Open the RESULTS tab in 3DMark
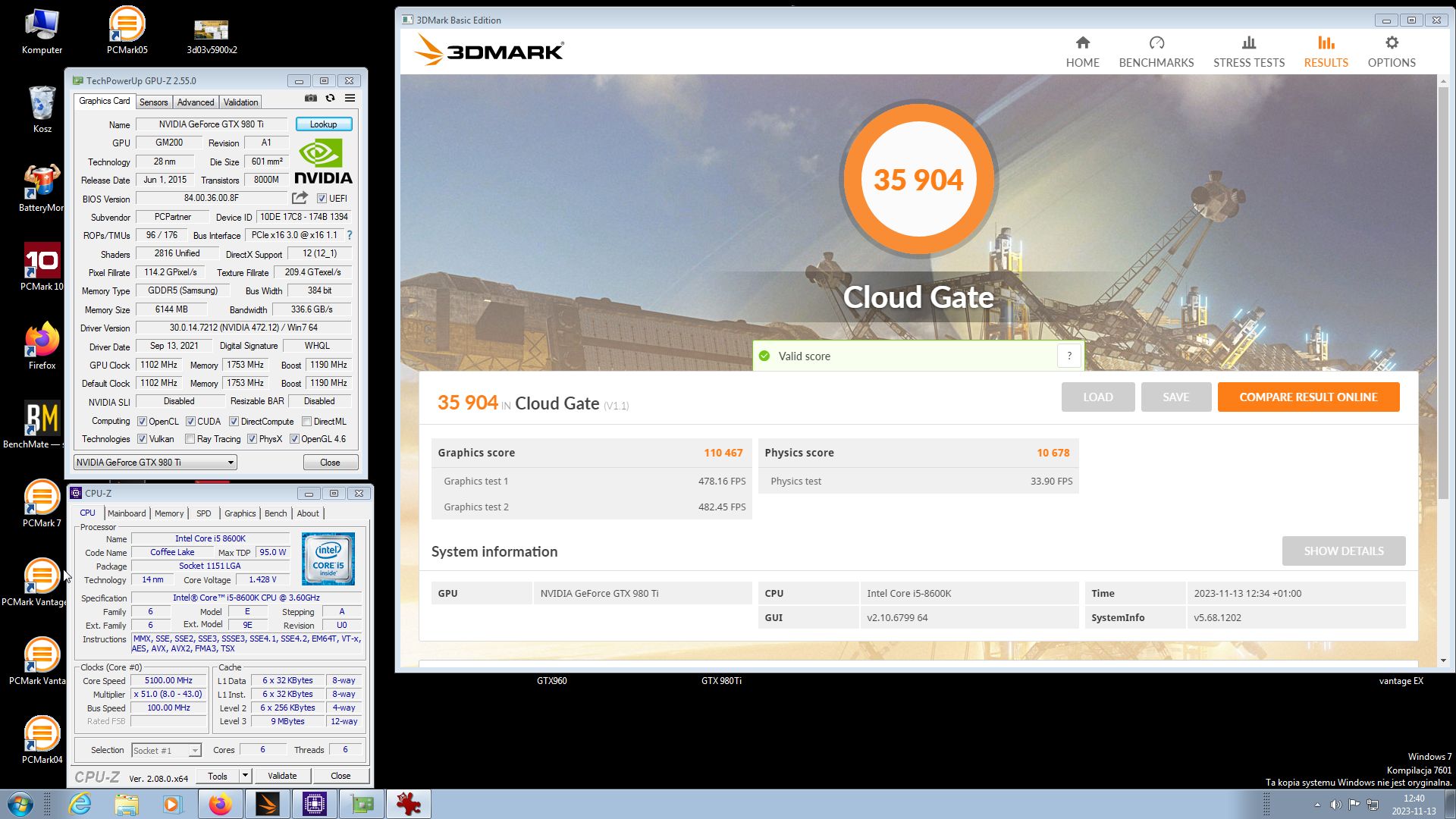The height and width of the screenshot is (819, 1456). 1326,52
